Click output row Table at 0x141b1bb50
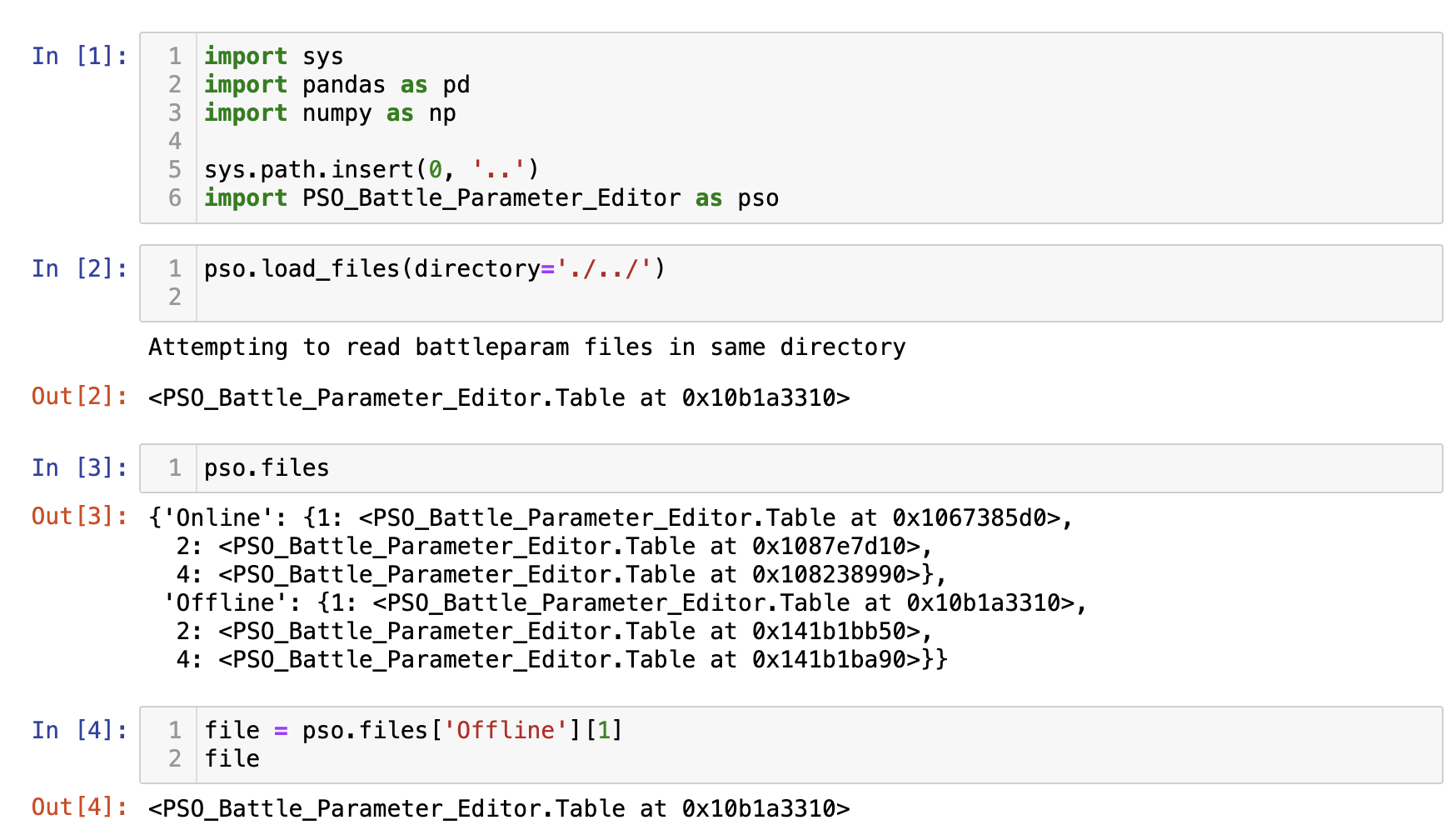Screen dimensions: 1456x840 (x=555, y=631)
